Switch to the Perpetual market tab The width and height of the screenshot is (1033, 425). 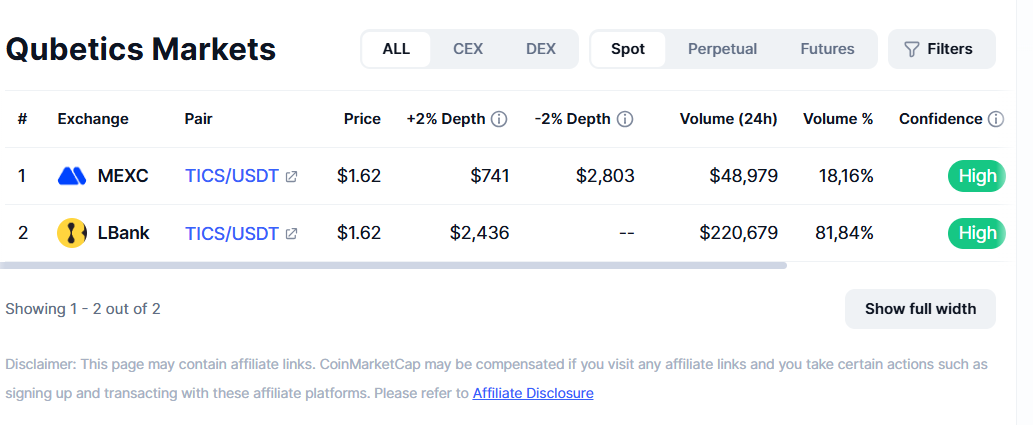pos(722,49)
